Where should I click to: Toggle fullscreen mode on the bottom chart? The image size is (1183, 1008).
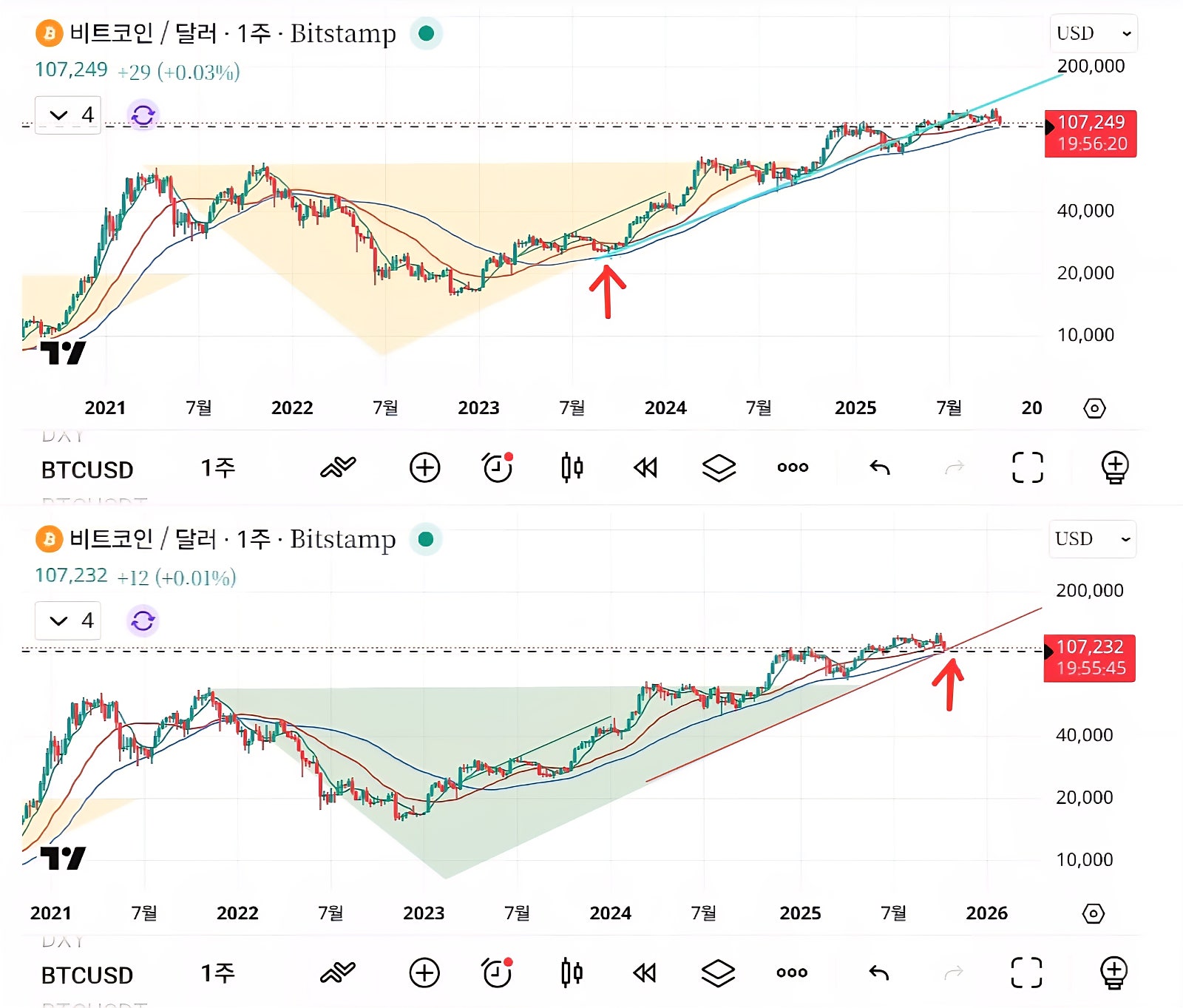(x=1026, y=973)
